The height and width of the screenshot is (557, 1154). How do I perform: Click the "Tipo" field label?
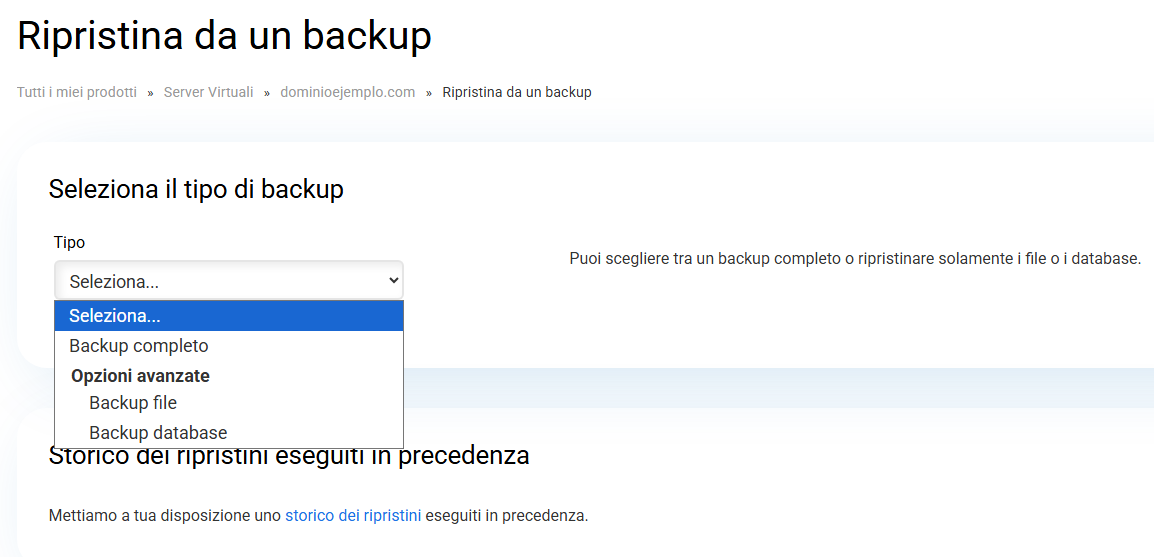pos(69,242)
